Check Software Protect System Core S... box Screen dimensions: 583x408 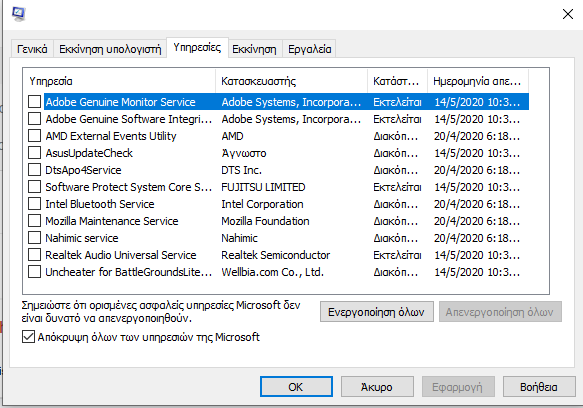pos(35,187)
